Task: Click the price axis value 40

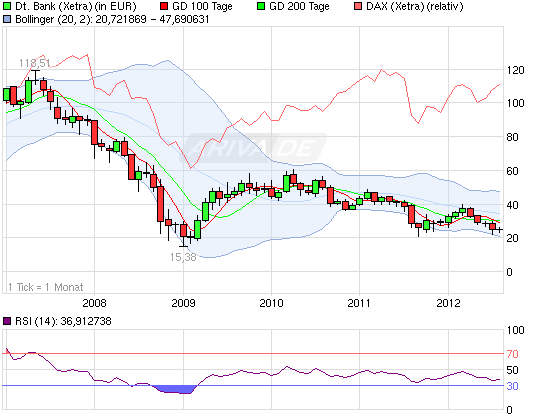Action: (x=512, y=205)
